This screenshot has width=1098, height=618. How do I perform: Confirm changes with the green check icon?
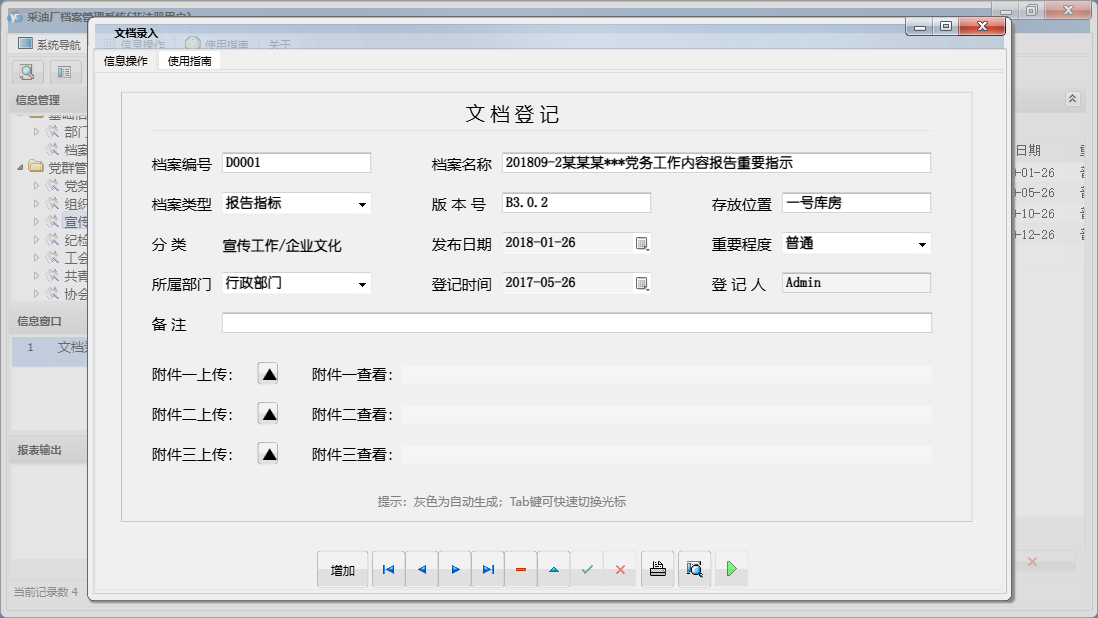coord(588,569)
